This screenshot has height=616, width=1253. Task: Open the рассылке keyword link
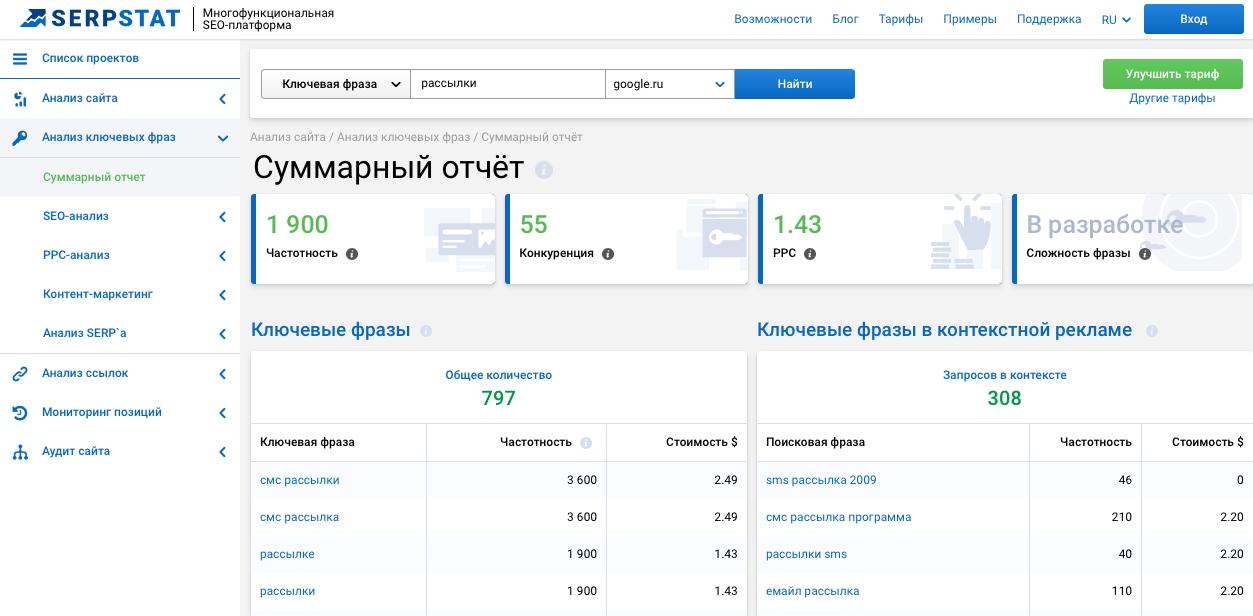coord(287,554)
